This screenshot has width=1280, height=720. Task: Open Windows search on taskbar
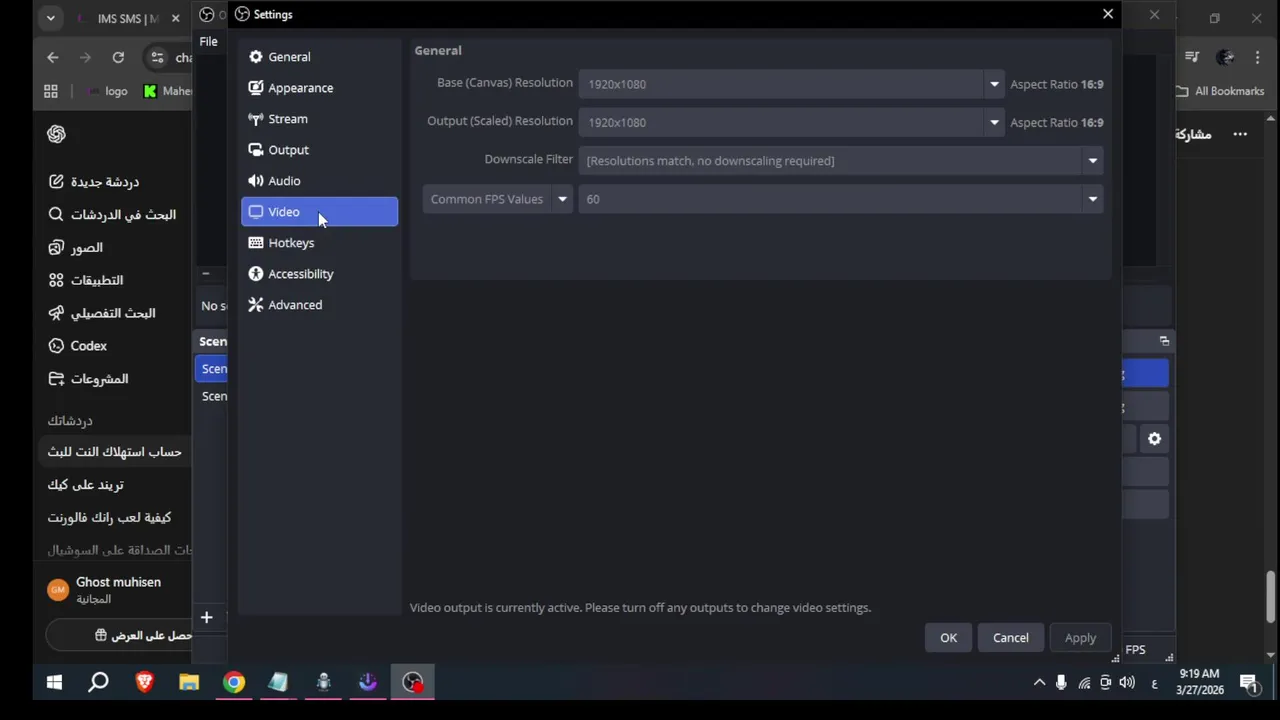tap(99, 682)
